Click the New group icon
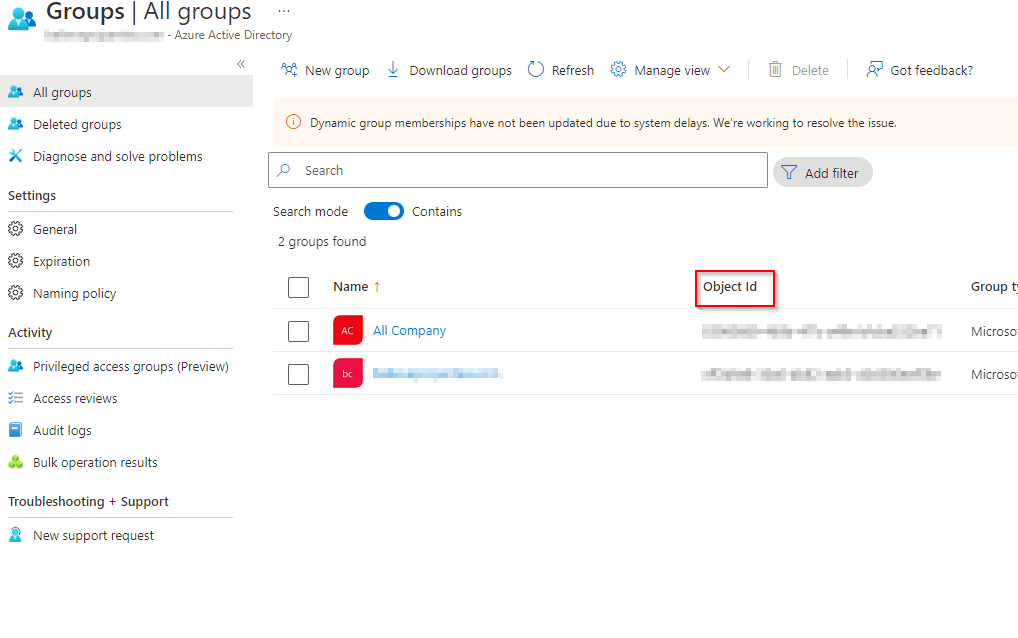 (289, 69)
